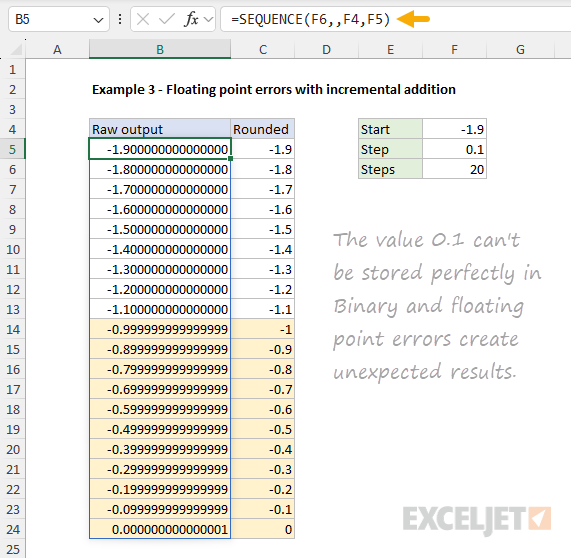The width and height of the screenshot is (571, 558).
Task: Click the Step value cell 0.1
Action: pos(454,149)
